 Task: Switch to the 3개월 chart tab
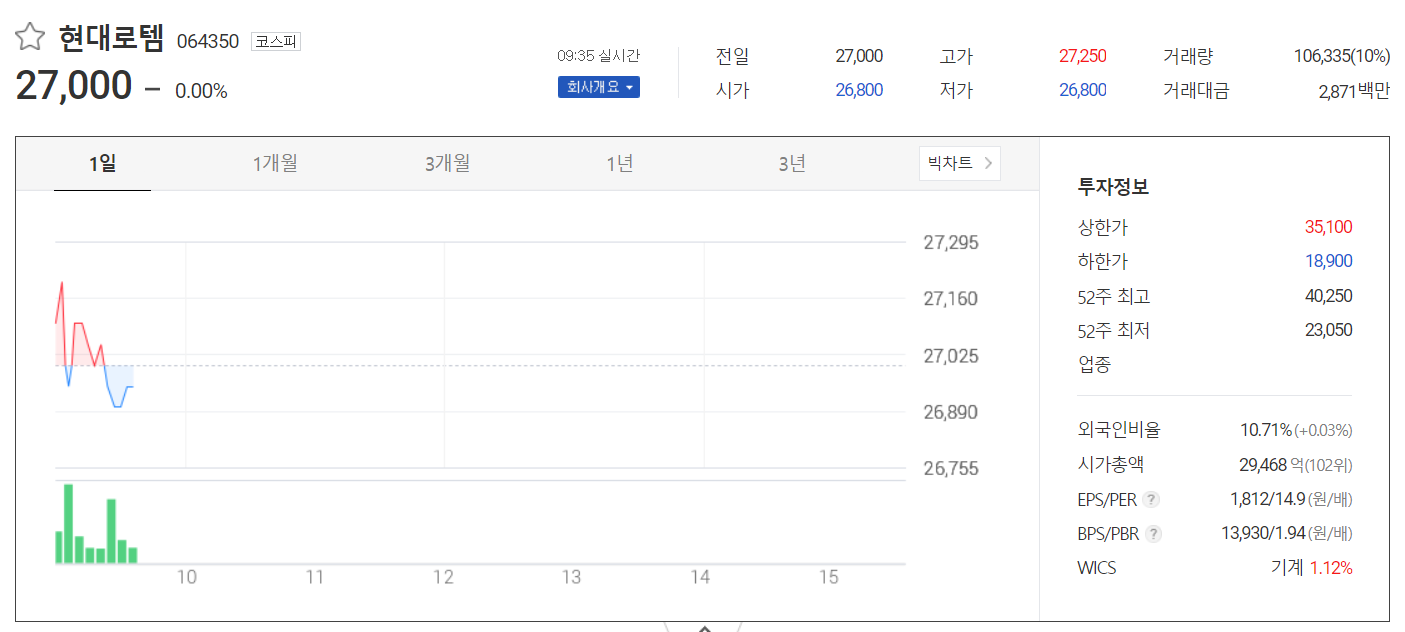click(447, 163)
